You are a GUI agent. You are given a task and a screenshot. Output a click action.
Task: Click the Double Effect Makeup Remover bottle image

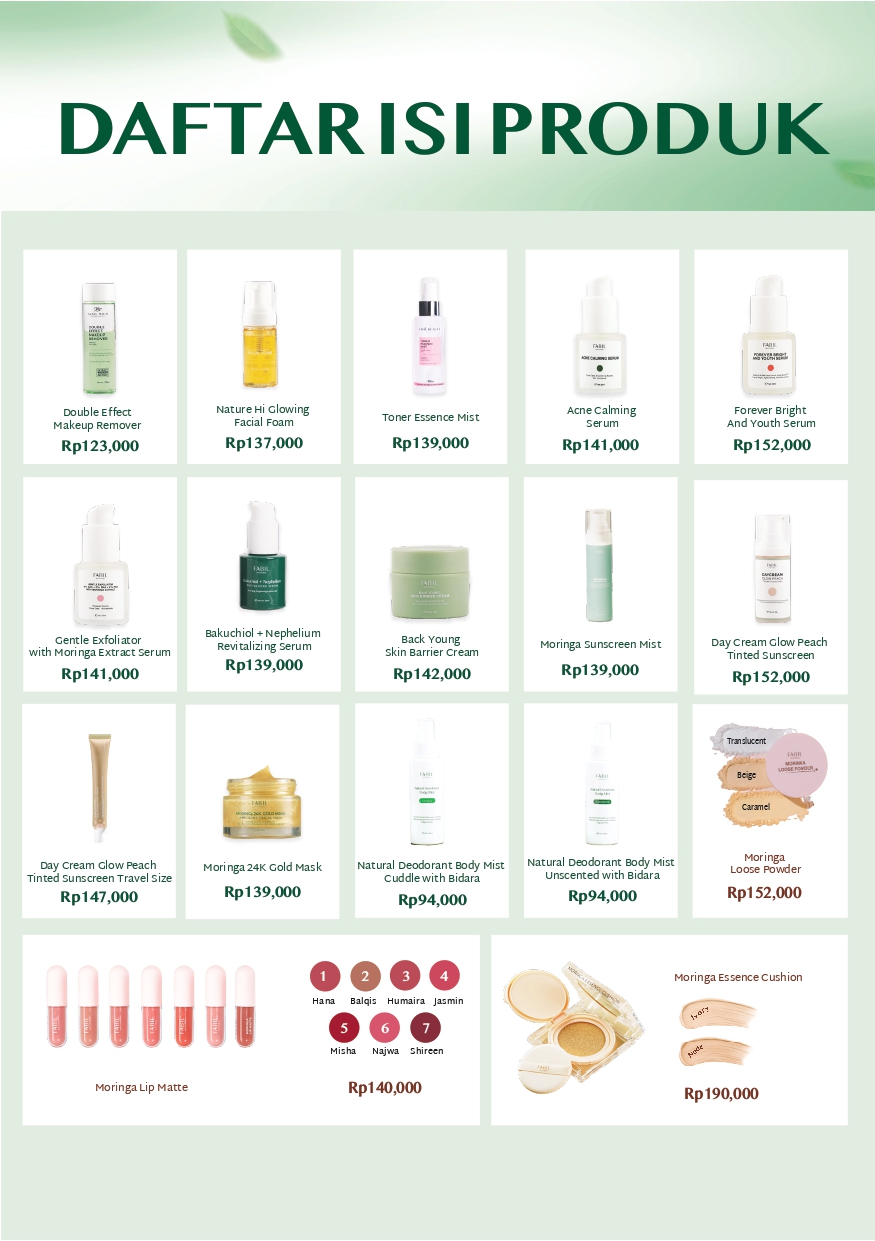[x=100, y=339]
